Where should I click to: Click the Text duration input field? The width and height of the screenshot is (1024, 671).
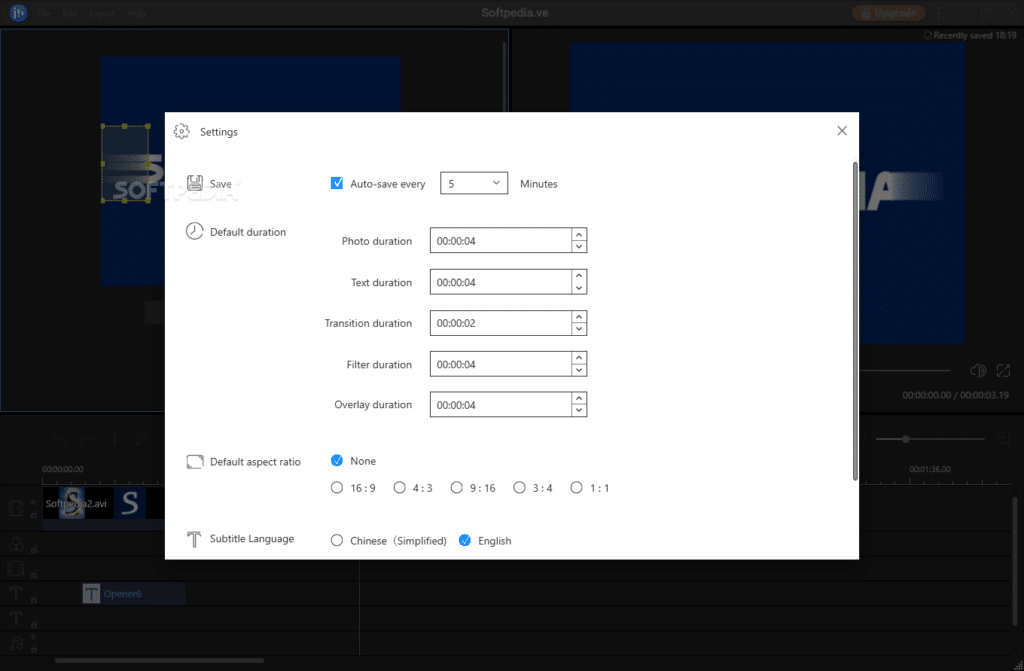500,282
